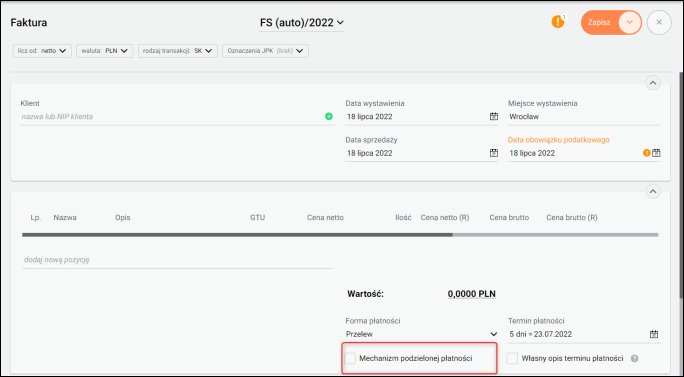Click orange alert icon in tax date field
The height and width of the screenshot is (377, 684).
point(646,153)
